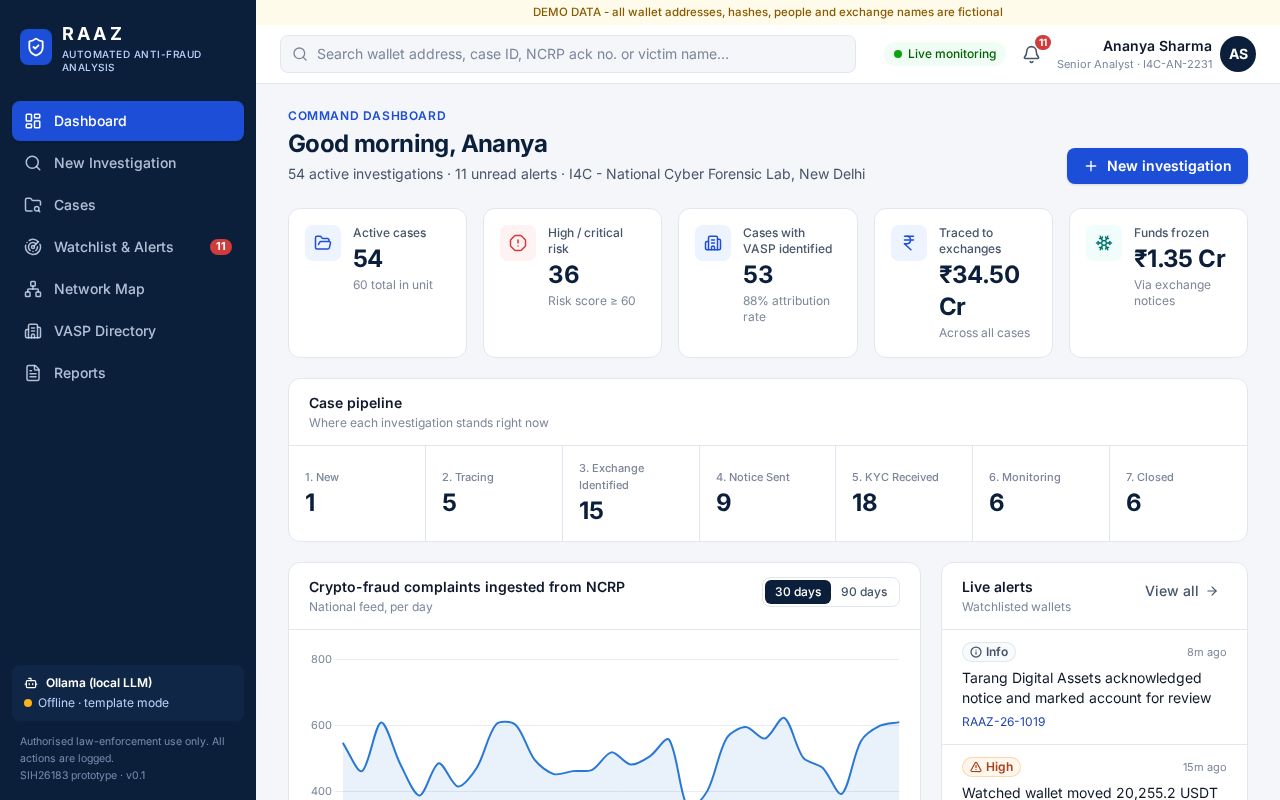Click the Reports document icon in sidebar
The image size is (1280, 800).
[33, 373]
